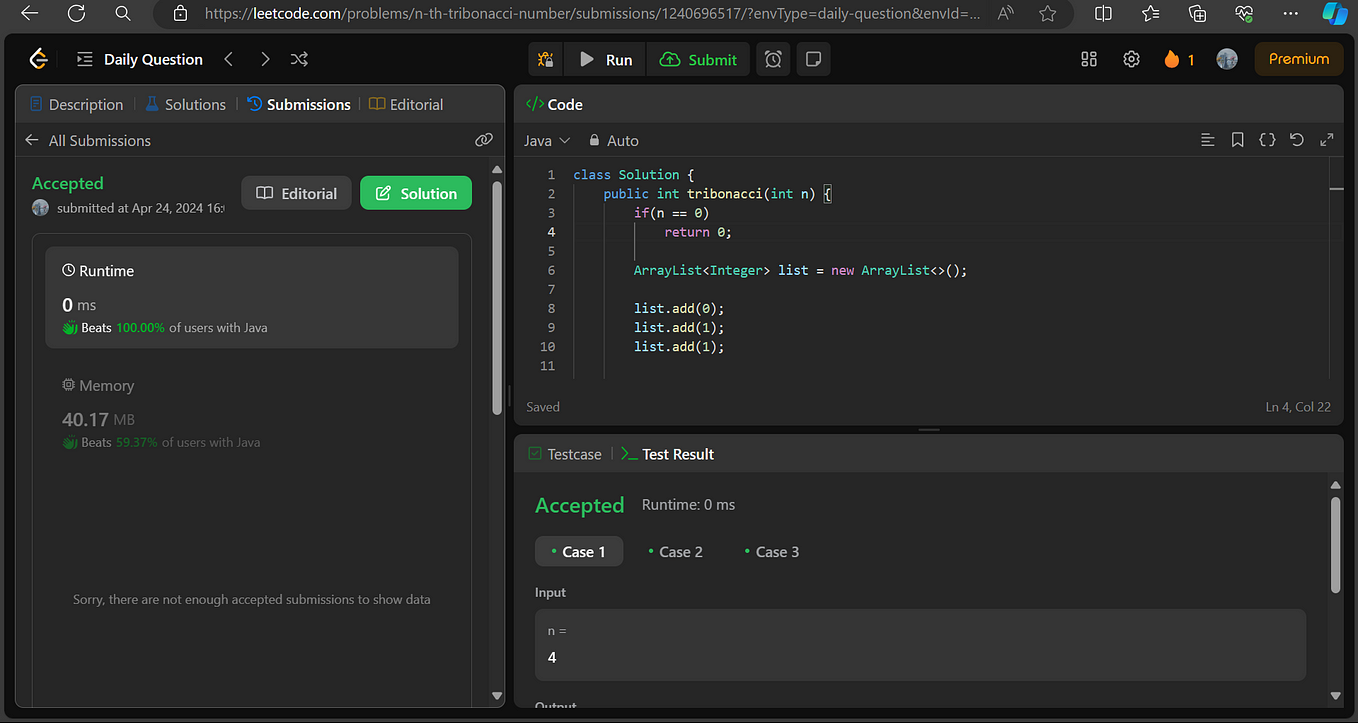
Task: Open the browser essentials heart icon
Action: pos(1244,14)
